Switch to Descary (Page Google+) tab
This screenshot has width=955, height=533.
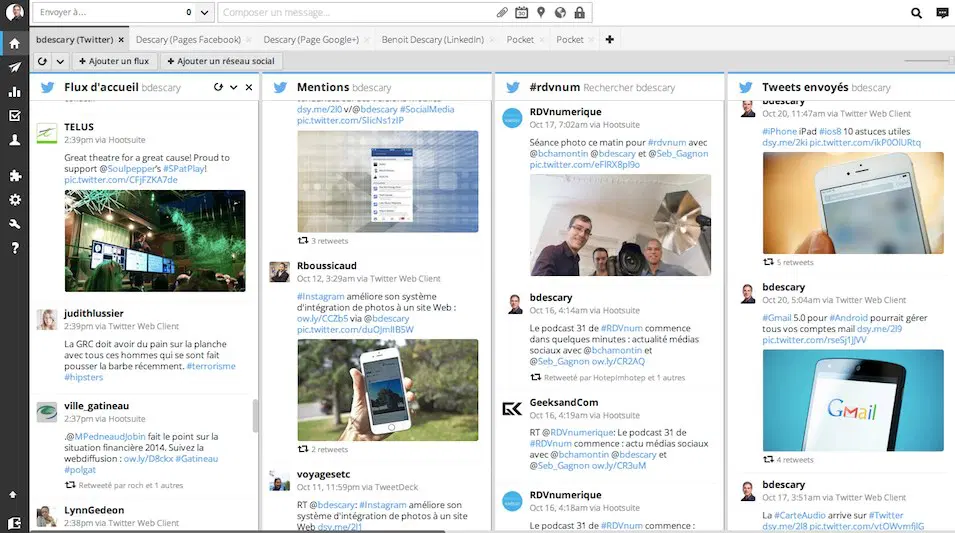point(311,40)
